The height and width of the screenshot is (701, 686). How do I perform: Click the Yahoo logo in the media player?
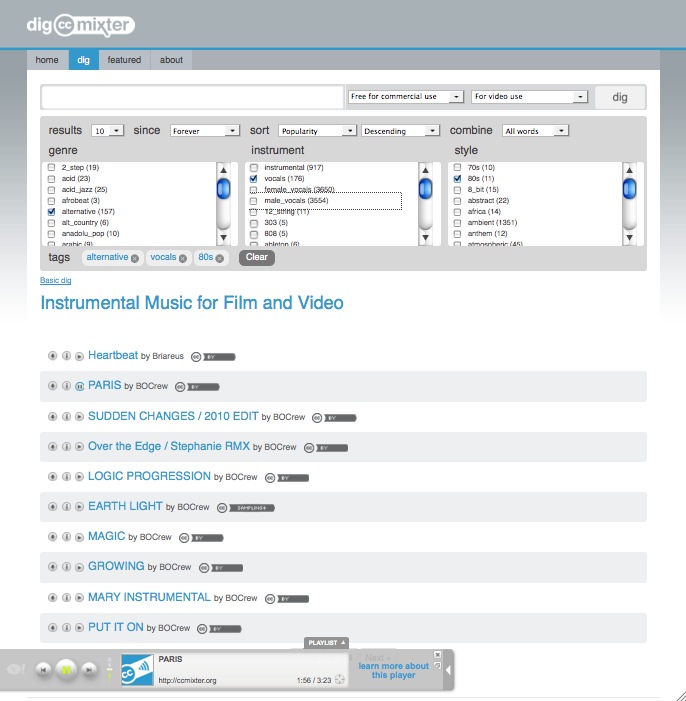[16, 669]
